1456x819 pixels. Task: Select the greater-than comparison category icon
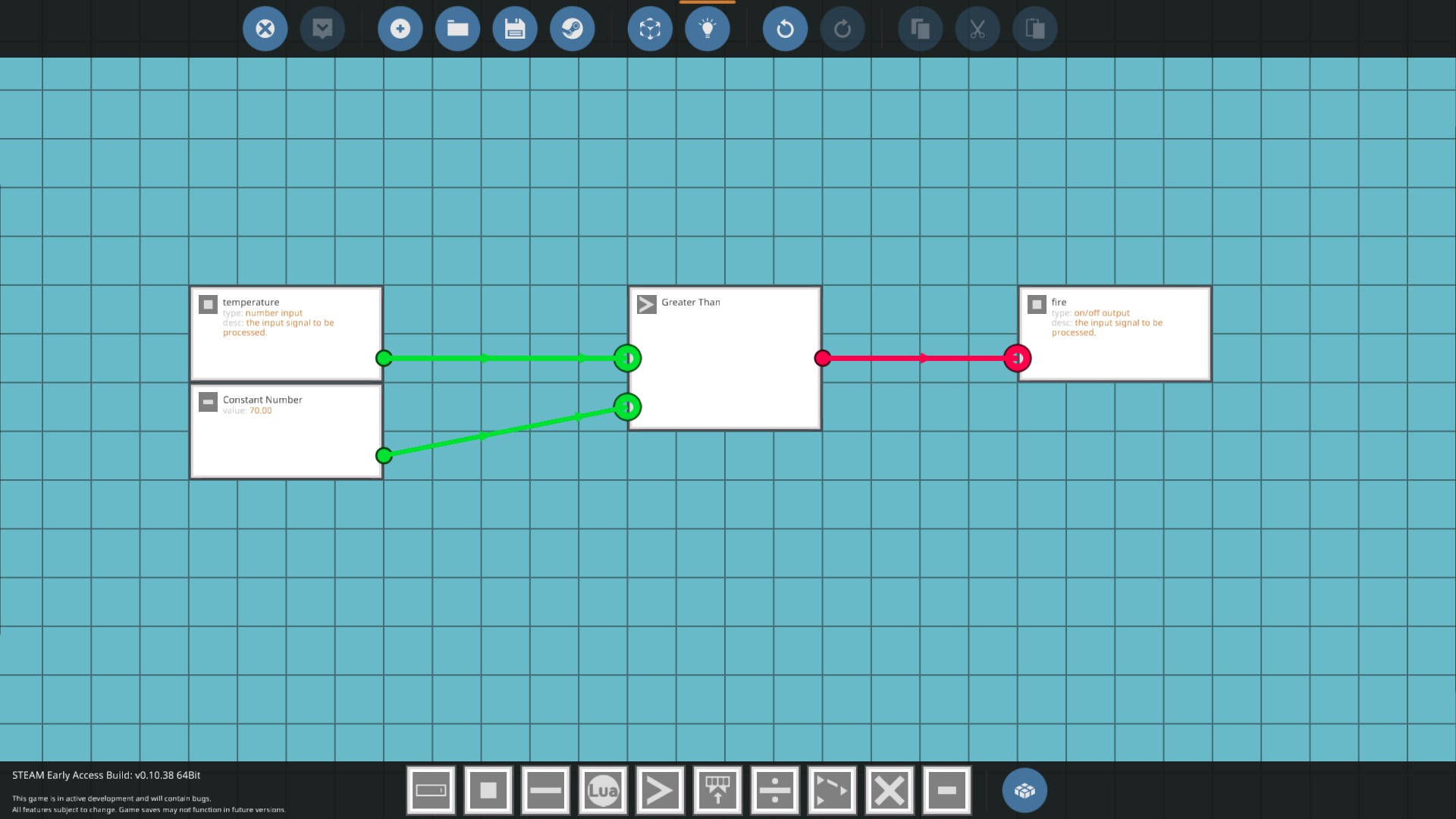point(660,790)
